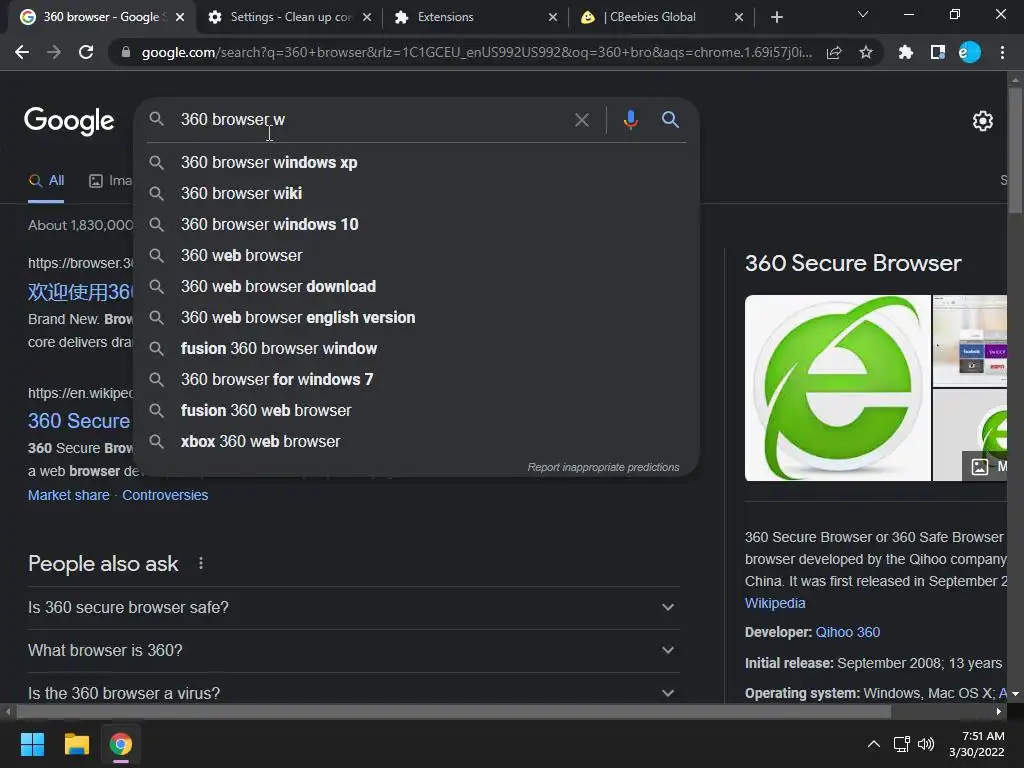Submit search with the blue magnifier icon
Screen dimensions: 1024x768
coord(670,120)
